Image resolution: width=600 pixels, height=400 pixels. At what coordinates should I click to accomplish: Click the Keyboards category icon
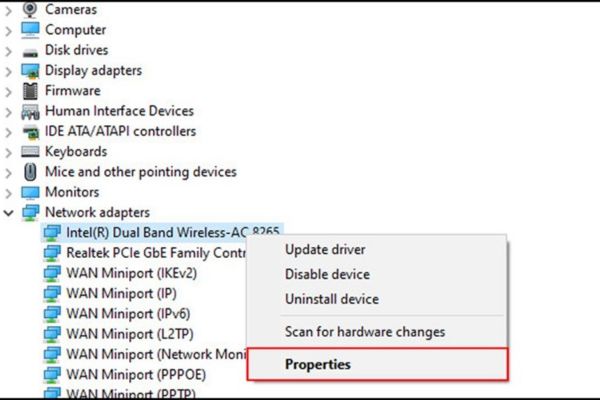point(31,152)
